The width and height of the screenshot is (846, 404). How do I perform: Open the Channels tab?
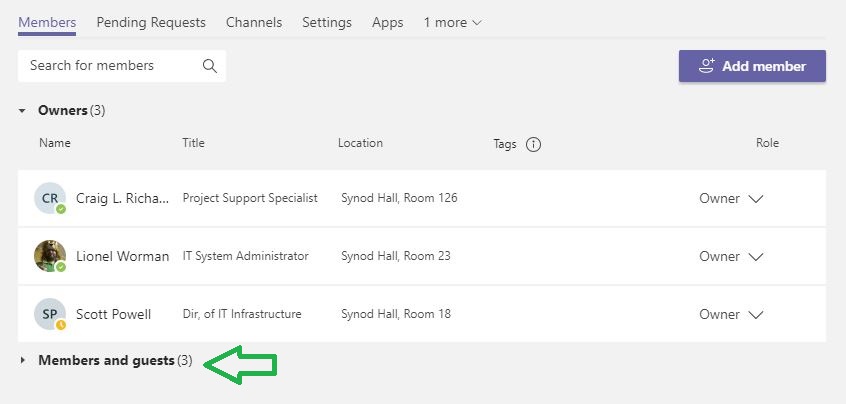click(254, 23)
